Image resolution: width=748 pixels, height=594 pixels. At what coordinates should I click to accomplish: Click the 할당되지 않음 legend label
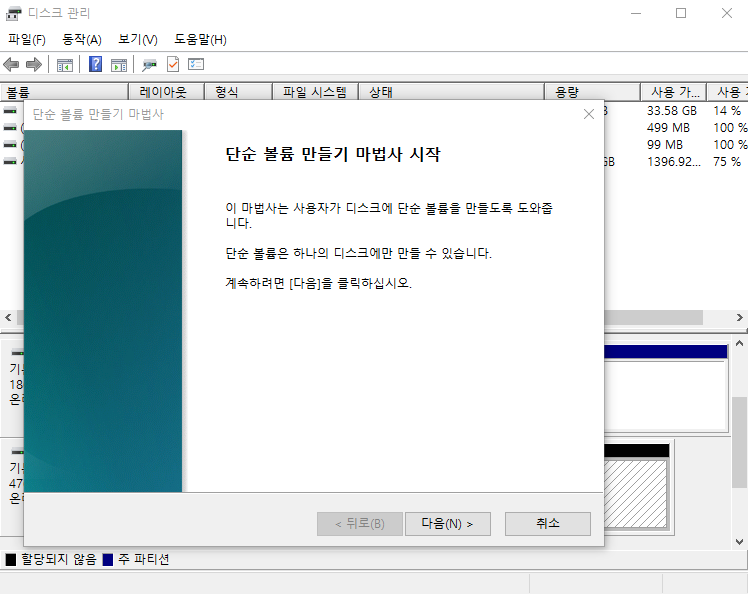[59, 559]
